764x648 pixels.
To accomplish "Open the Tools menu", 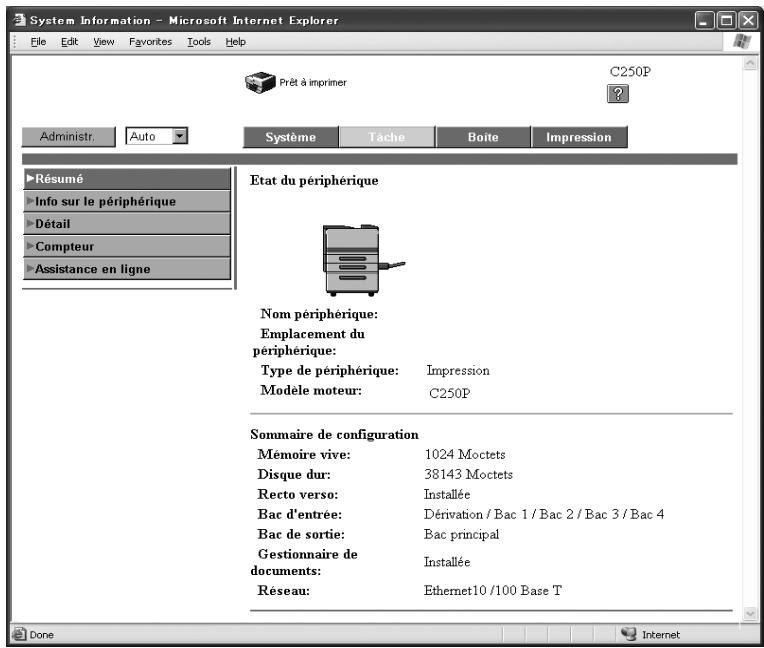I will (199, 42).
